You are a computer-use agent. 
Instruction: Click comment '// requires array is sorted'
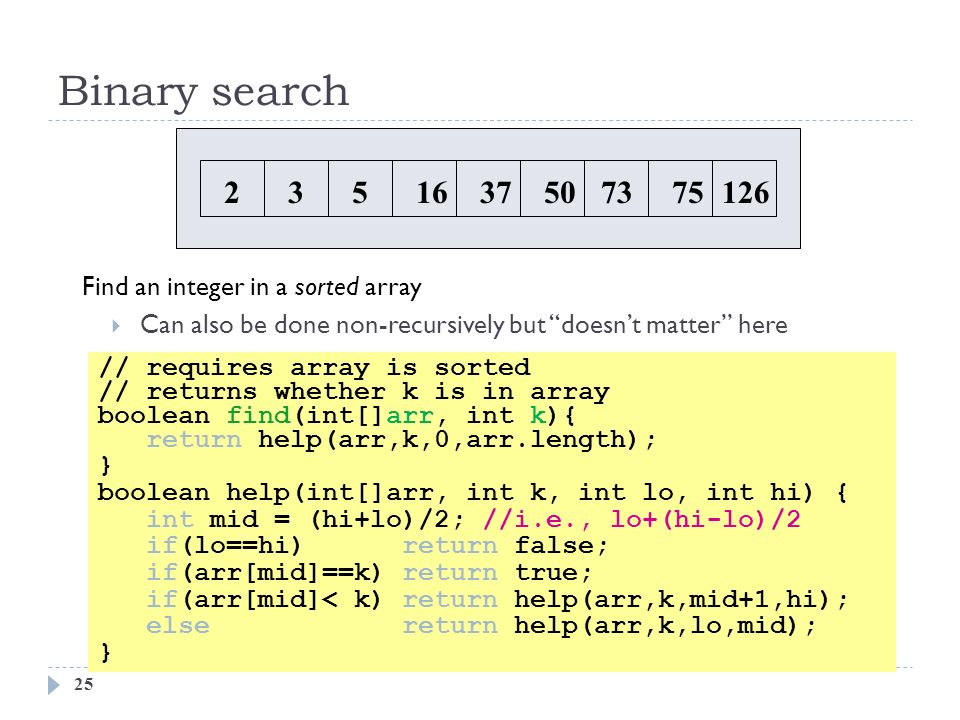314,368
